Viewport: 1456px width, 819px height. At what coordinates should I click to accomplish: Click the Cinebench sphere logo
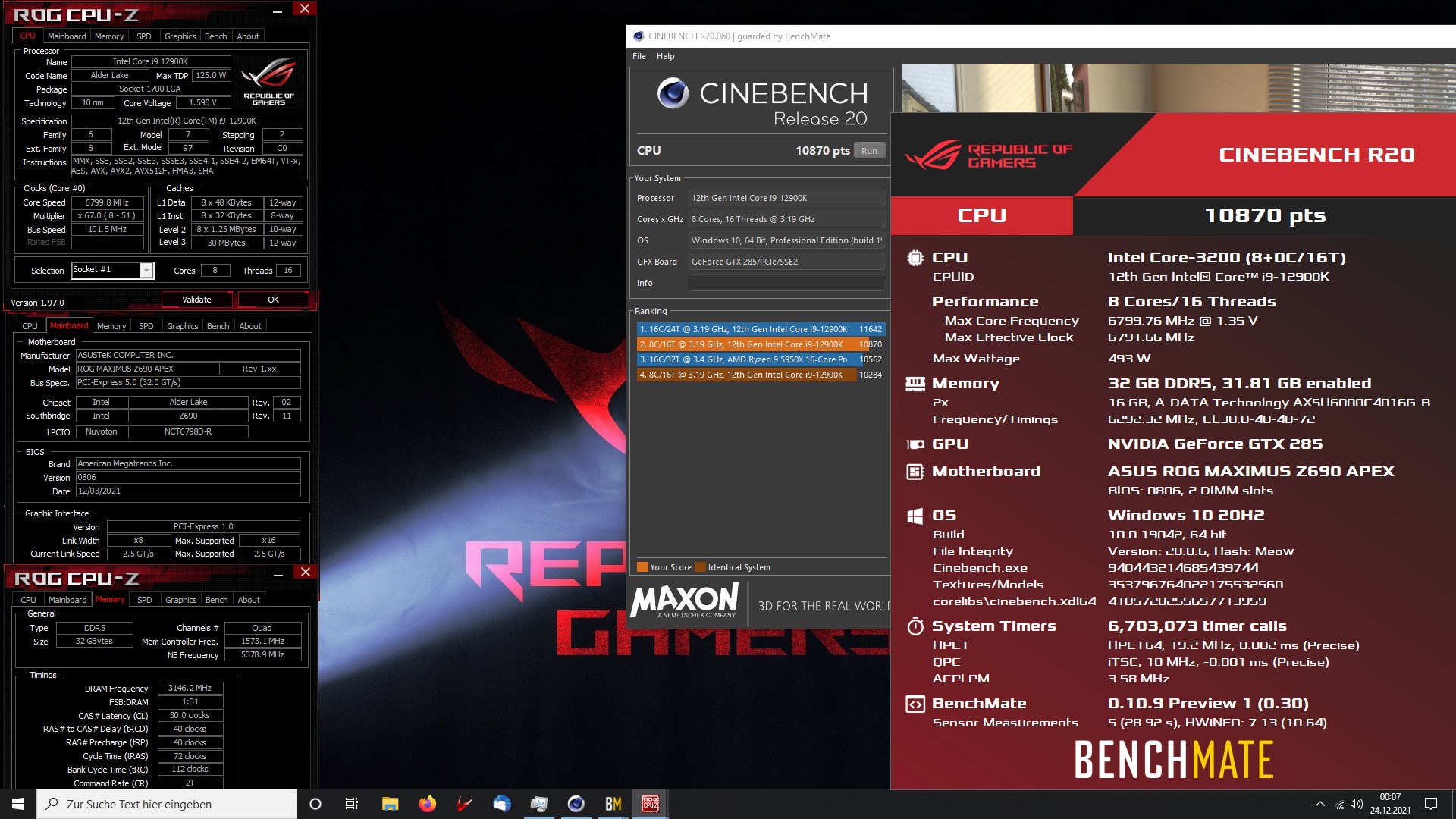(673, 93)
